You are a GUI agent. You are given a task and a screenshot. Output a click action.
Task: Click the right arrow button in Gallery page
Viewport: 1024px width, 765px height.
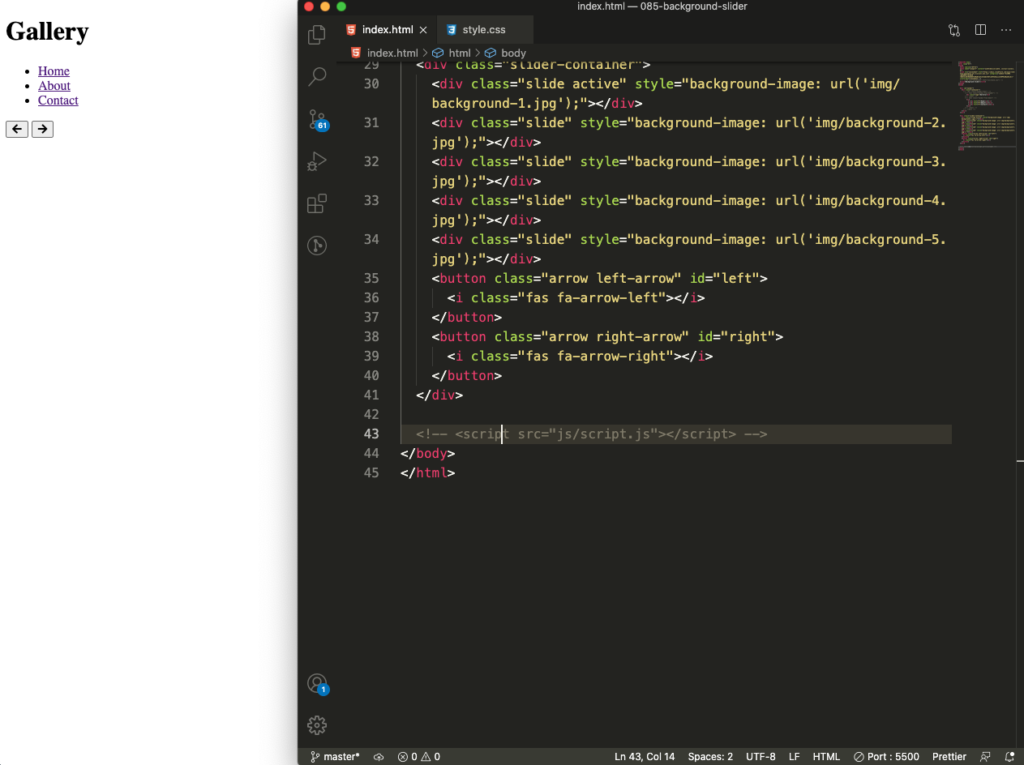coord(42,129)
